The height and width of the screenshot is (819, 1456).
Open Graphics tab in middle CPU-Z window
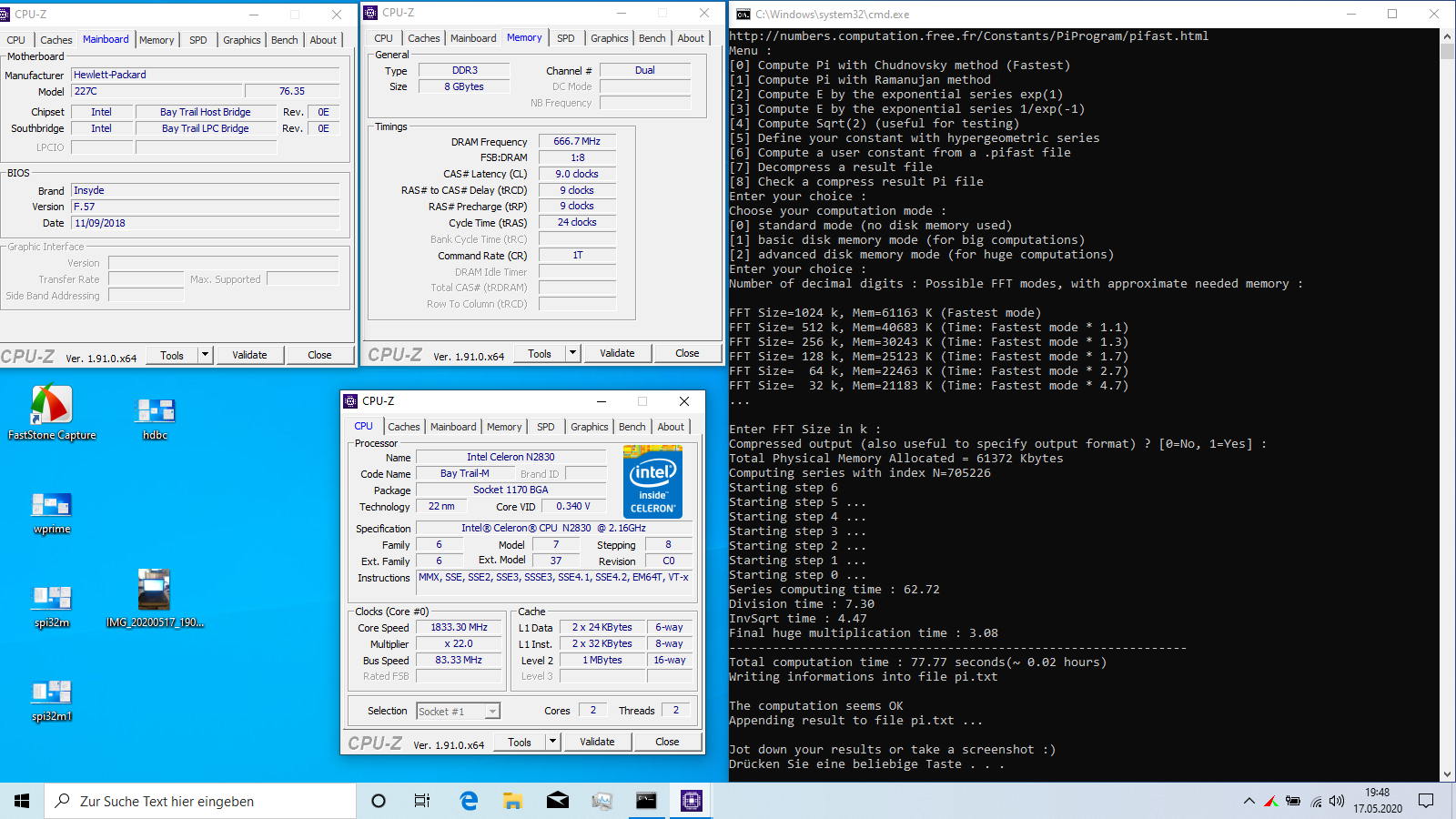click(610, 38)
